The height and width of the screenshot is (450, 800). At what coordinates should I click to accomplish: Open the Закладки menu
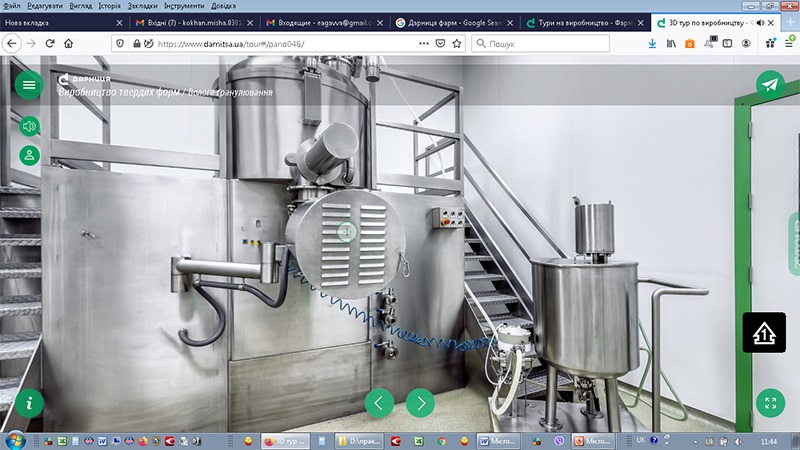point(142,6)
